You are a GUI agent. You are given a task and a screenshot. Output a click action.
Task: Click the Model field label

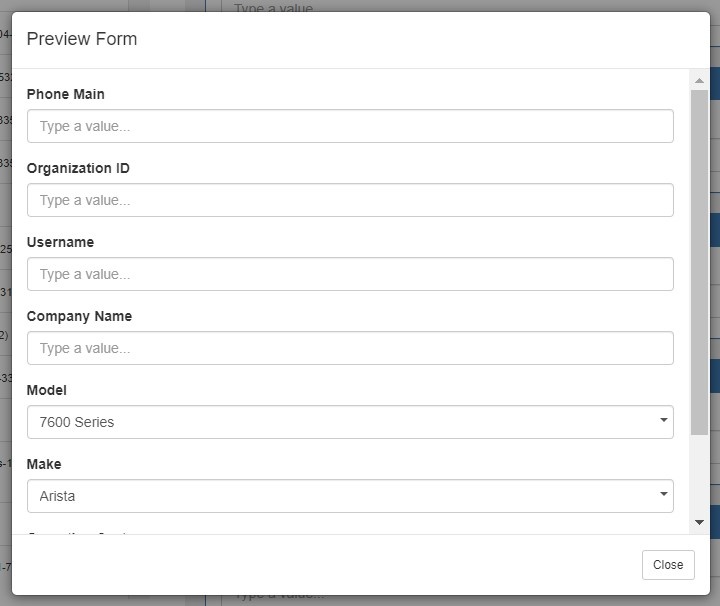(x=47, y=390)
